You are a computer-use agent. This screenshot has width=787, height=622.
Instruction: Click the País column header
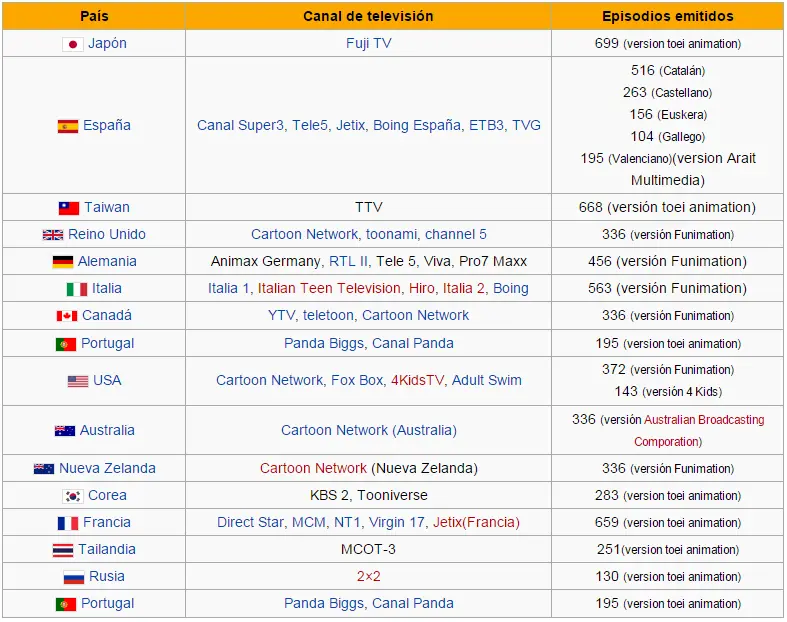point(94,16)
